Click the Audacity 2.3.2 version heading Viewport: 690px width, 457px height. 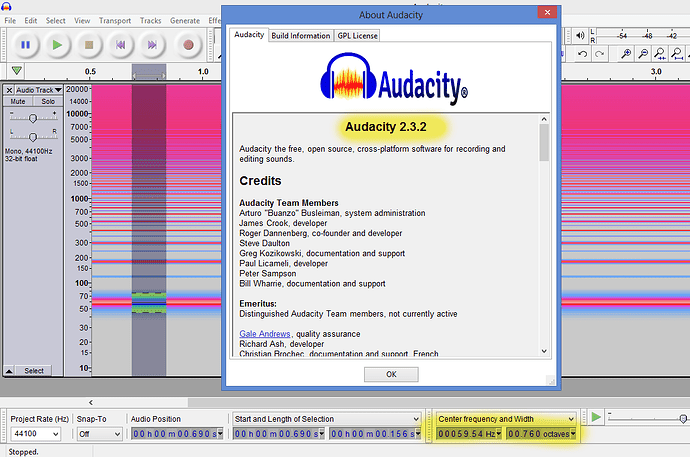(x=385, y=127)
